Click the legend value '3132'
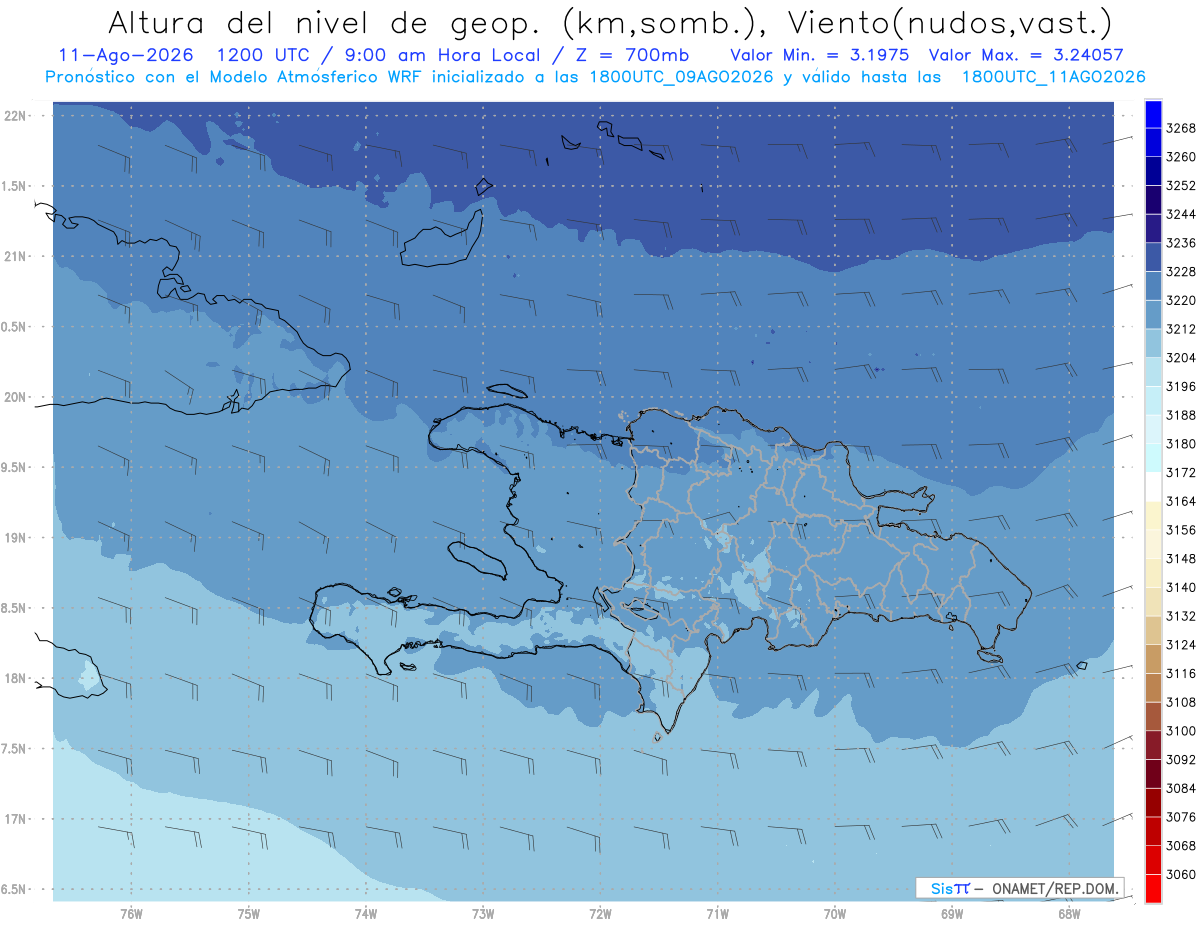 point(1181,616)
